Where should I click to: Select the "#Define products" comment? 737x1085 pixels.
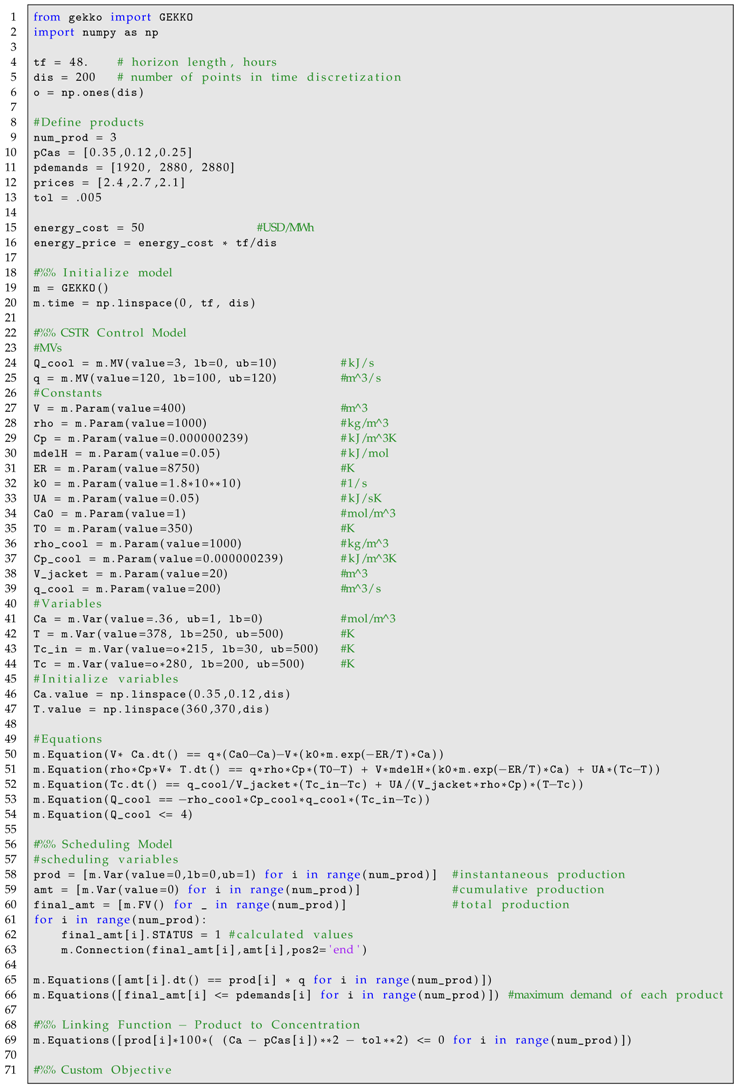(x=89, y=122)
